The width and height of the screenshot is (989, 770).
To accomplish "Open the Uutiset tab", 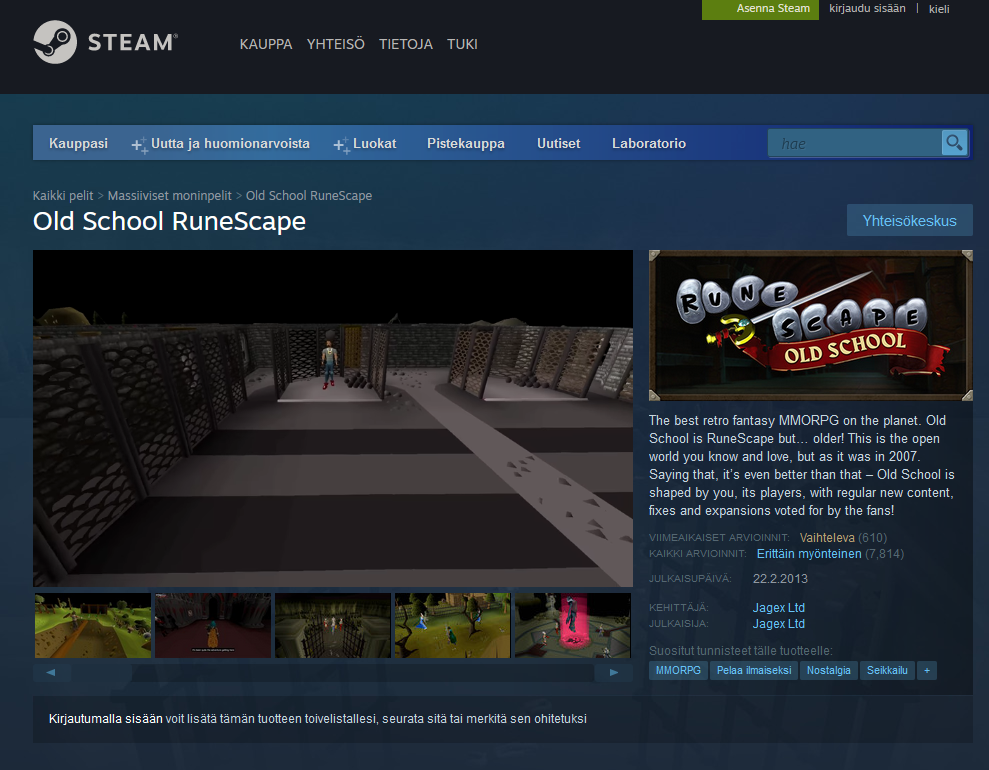I will [558, 143].
